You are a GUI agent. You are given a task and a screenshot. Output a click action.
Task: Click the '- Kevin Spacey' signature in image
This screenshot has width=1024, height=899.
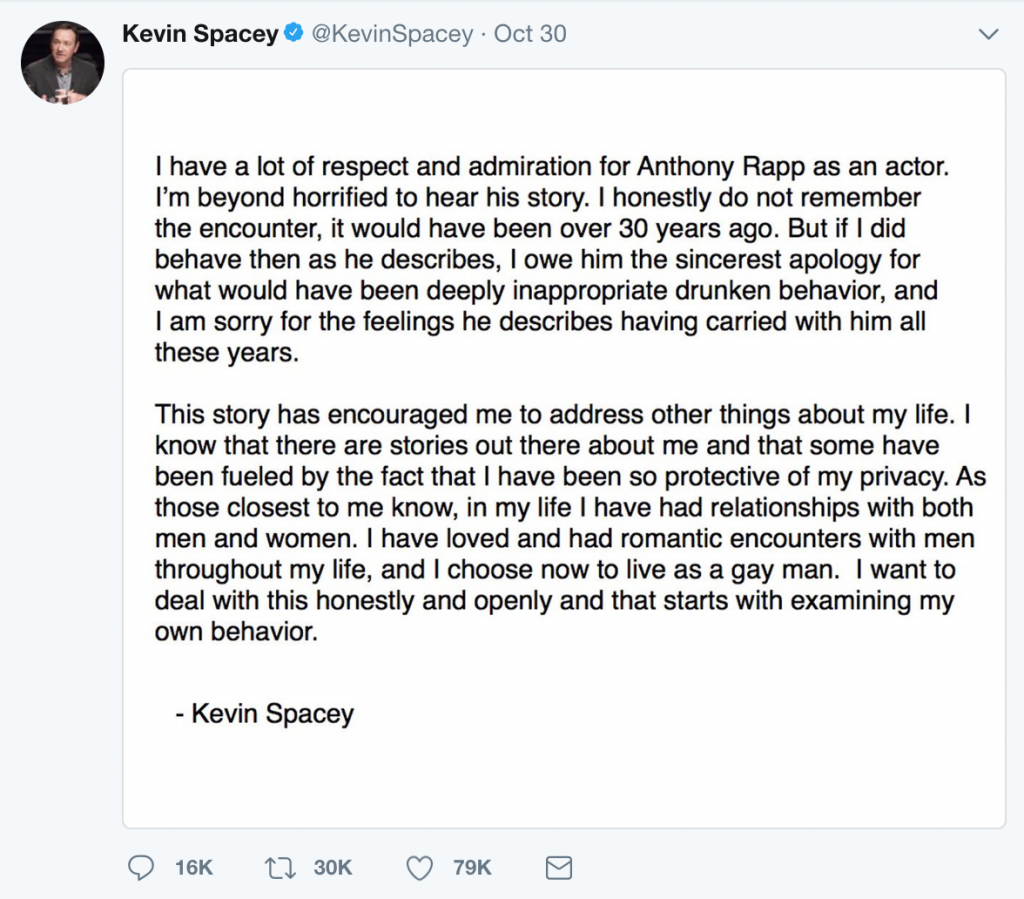265,714
